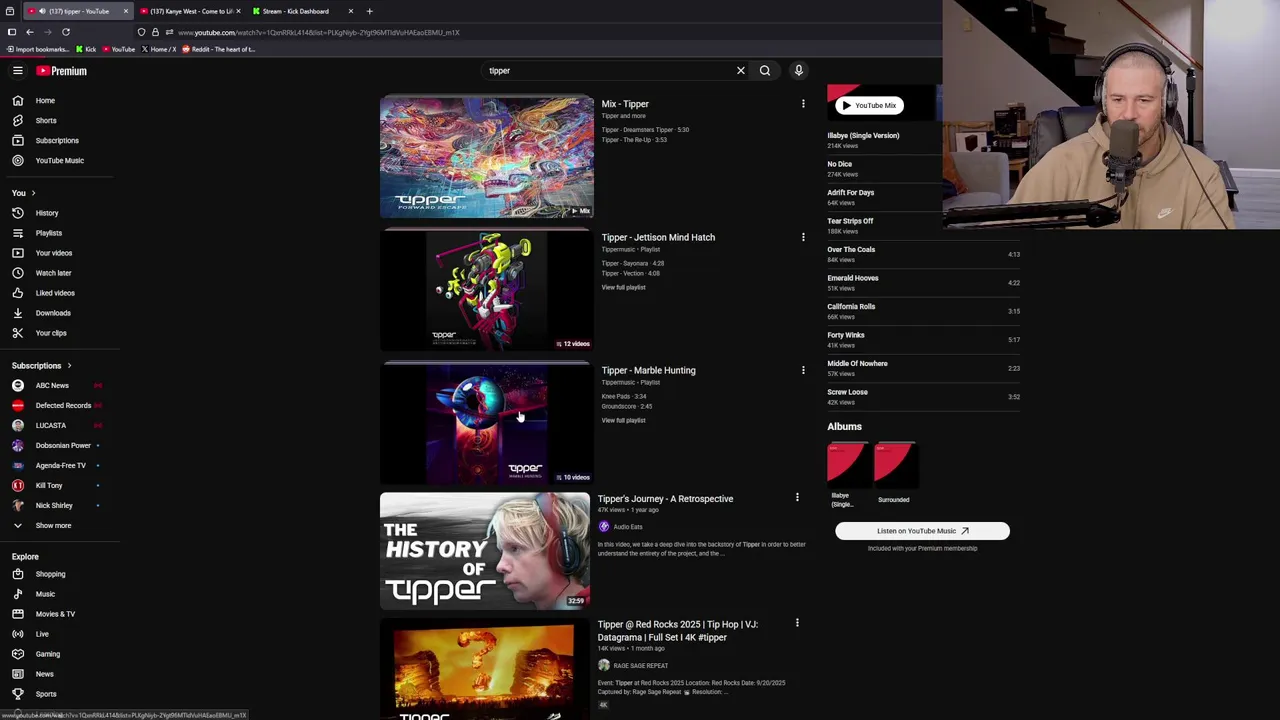This screenshot has height=720, width=1280.
Task: Open more options for 'Marble Hunting'
Action: pos(803,370)
